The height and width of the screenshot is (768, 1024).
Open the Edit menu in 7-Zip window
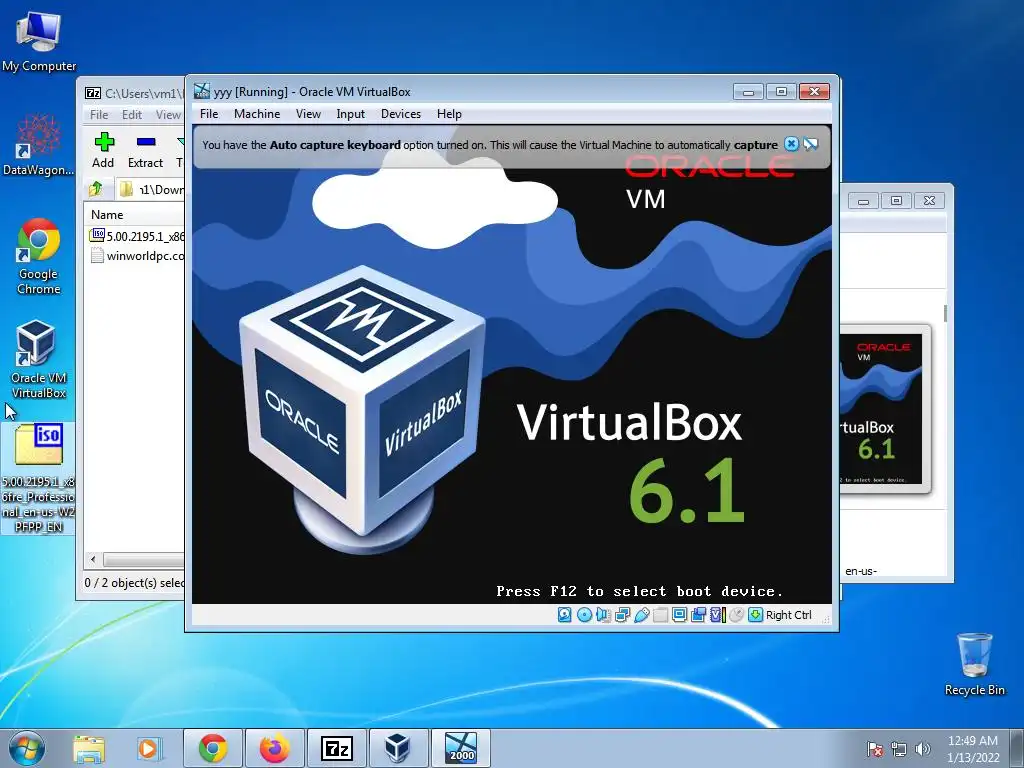click(x=132, y=115)
